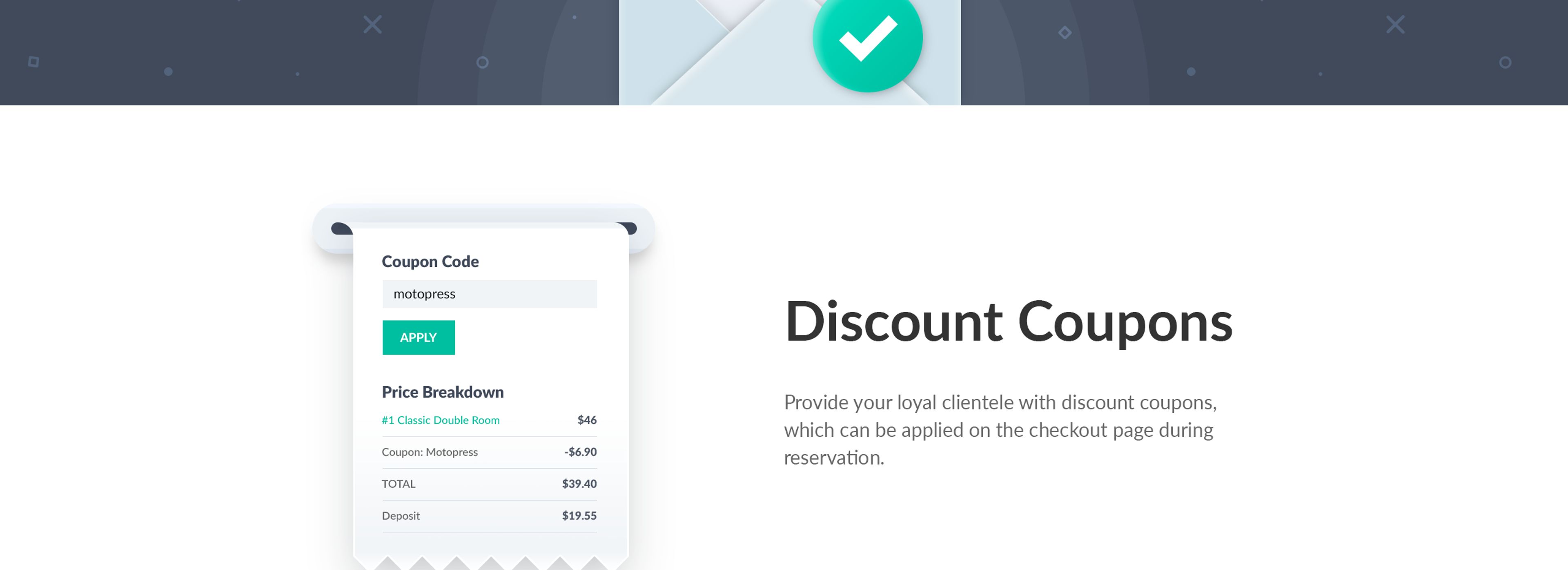The width and height of the screenshot is (1568, 570).
Task: Select the Price Breakdown heading
Action: [443, 392]
